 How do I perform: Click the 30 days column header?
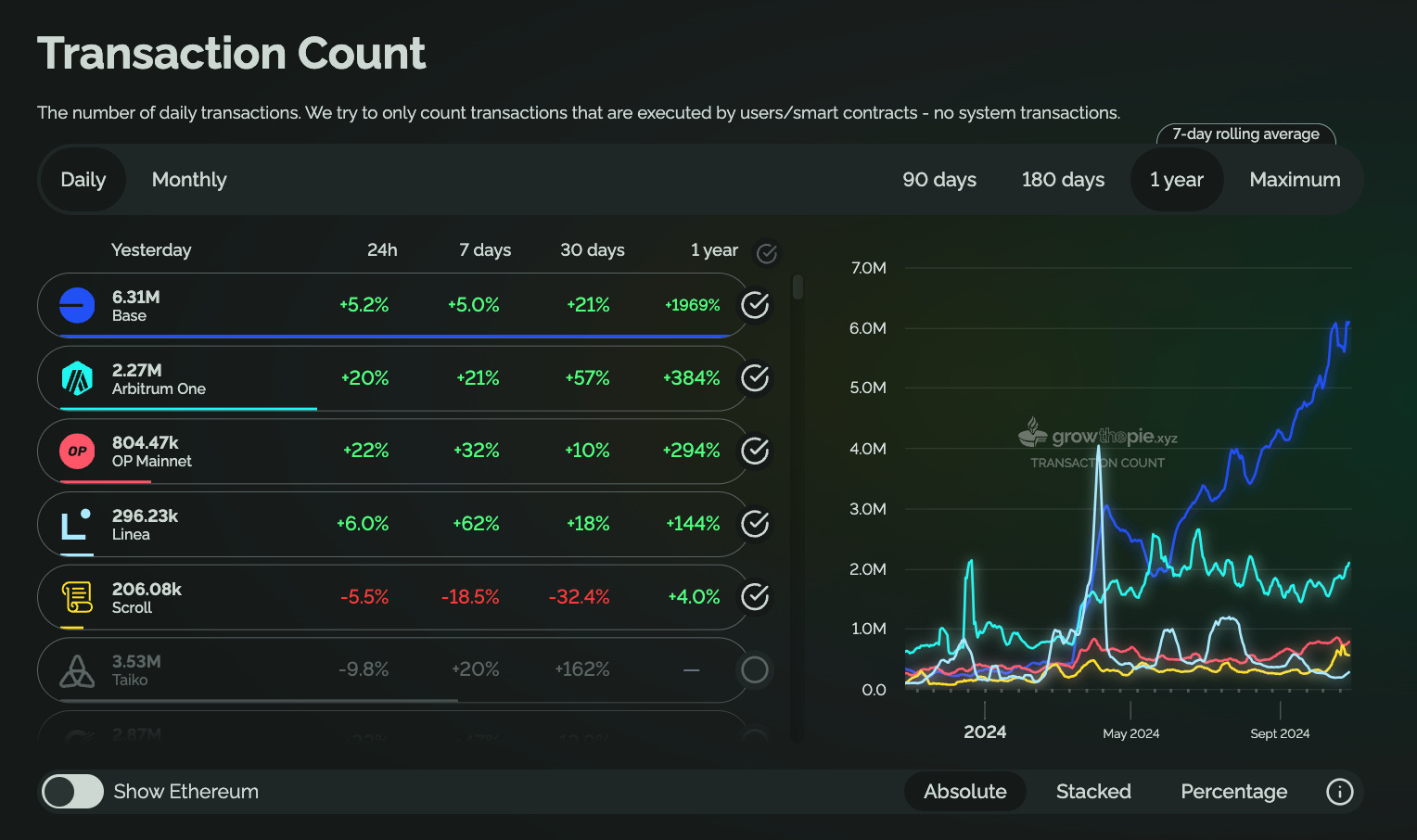point(593,250)
